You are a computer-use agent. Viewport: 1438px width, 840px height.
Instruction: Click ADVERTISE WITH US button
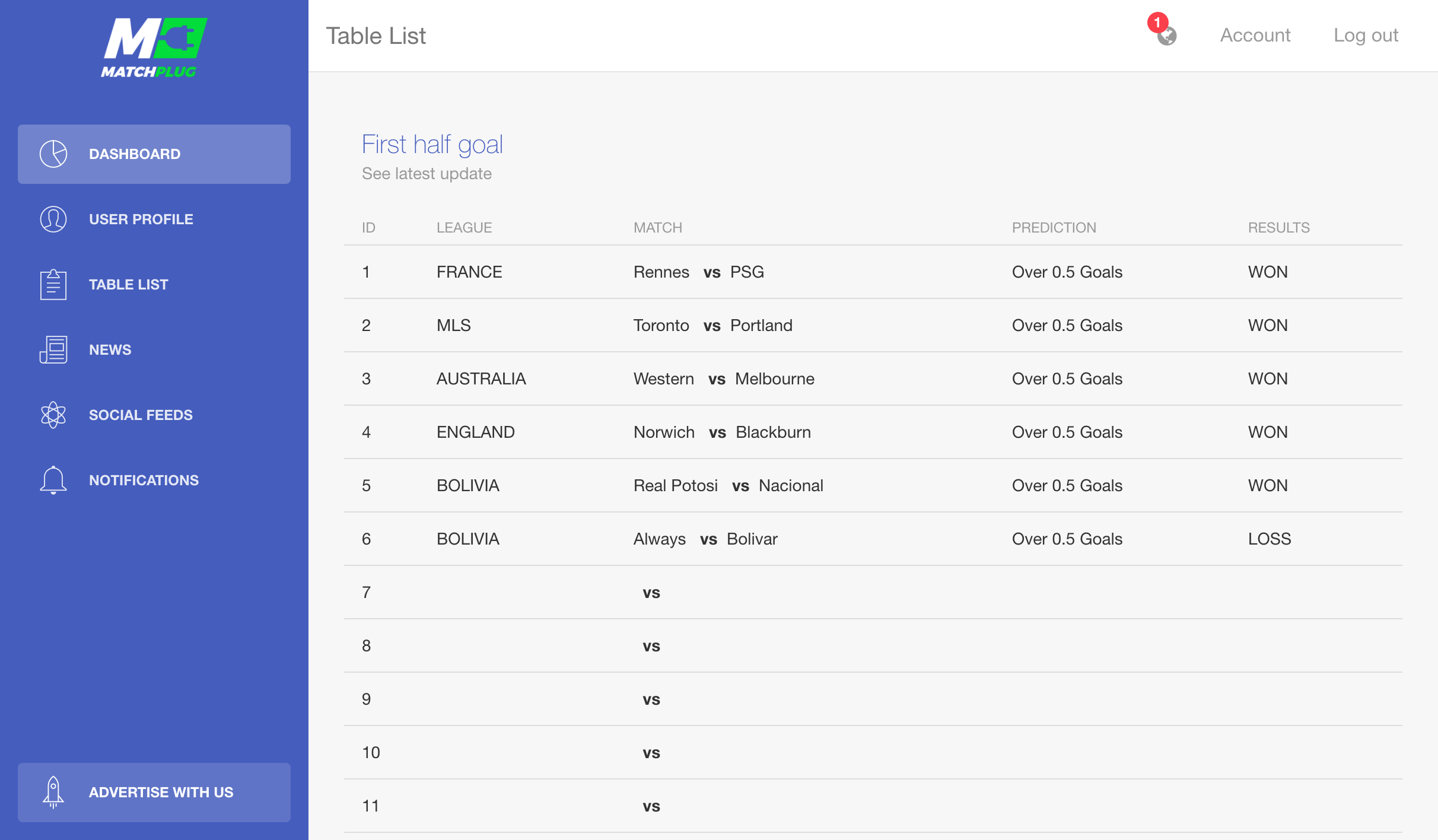coord(154,793)
